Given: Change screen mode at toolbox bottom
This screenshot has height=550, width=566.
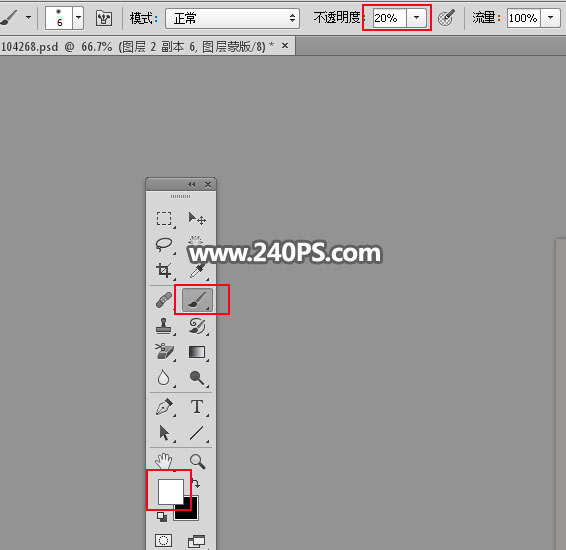Looking at the screenshot, I should pos(197,541).
